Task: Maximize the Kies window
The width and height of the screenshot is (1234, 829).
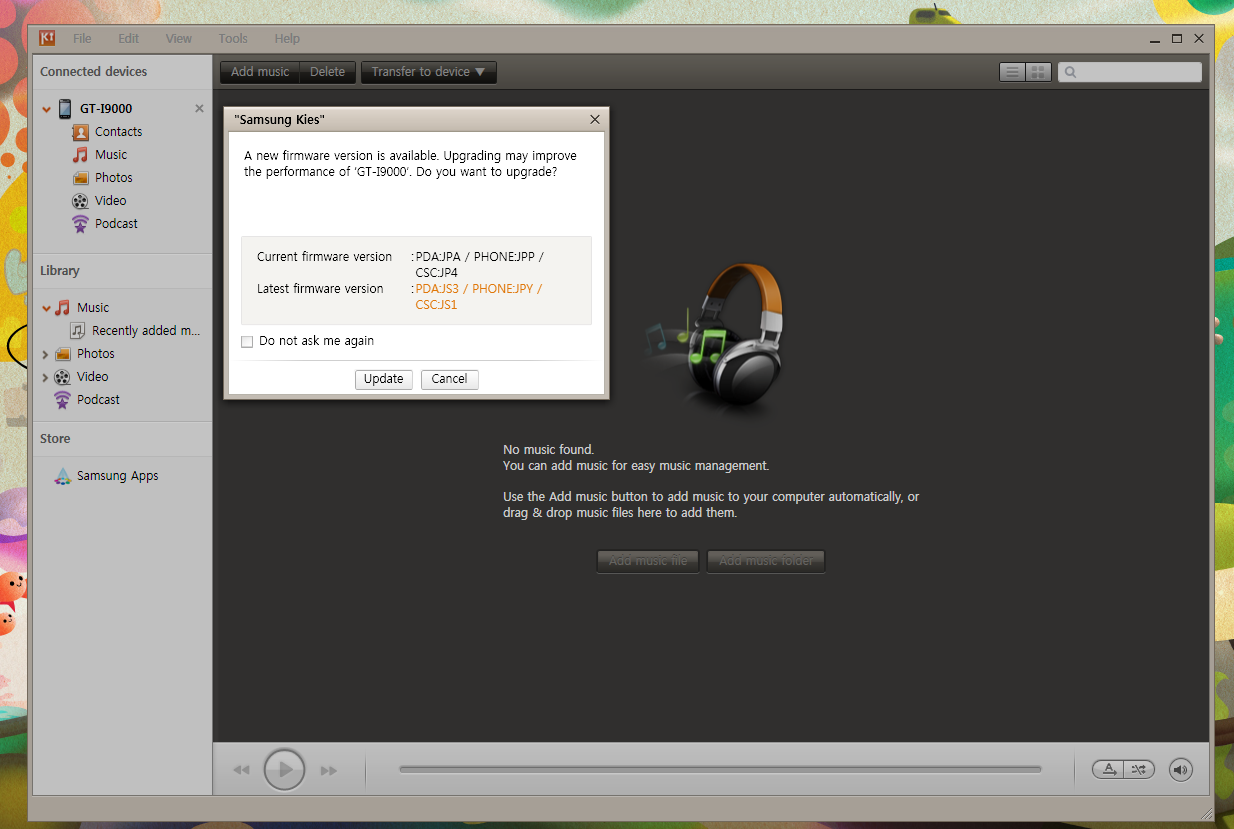Action: 1177,39
